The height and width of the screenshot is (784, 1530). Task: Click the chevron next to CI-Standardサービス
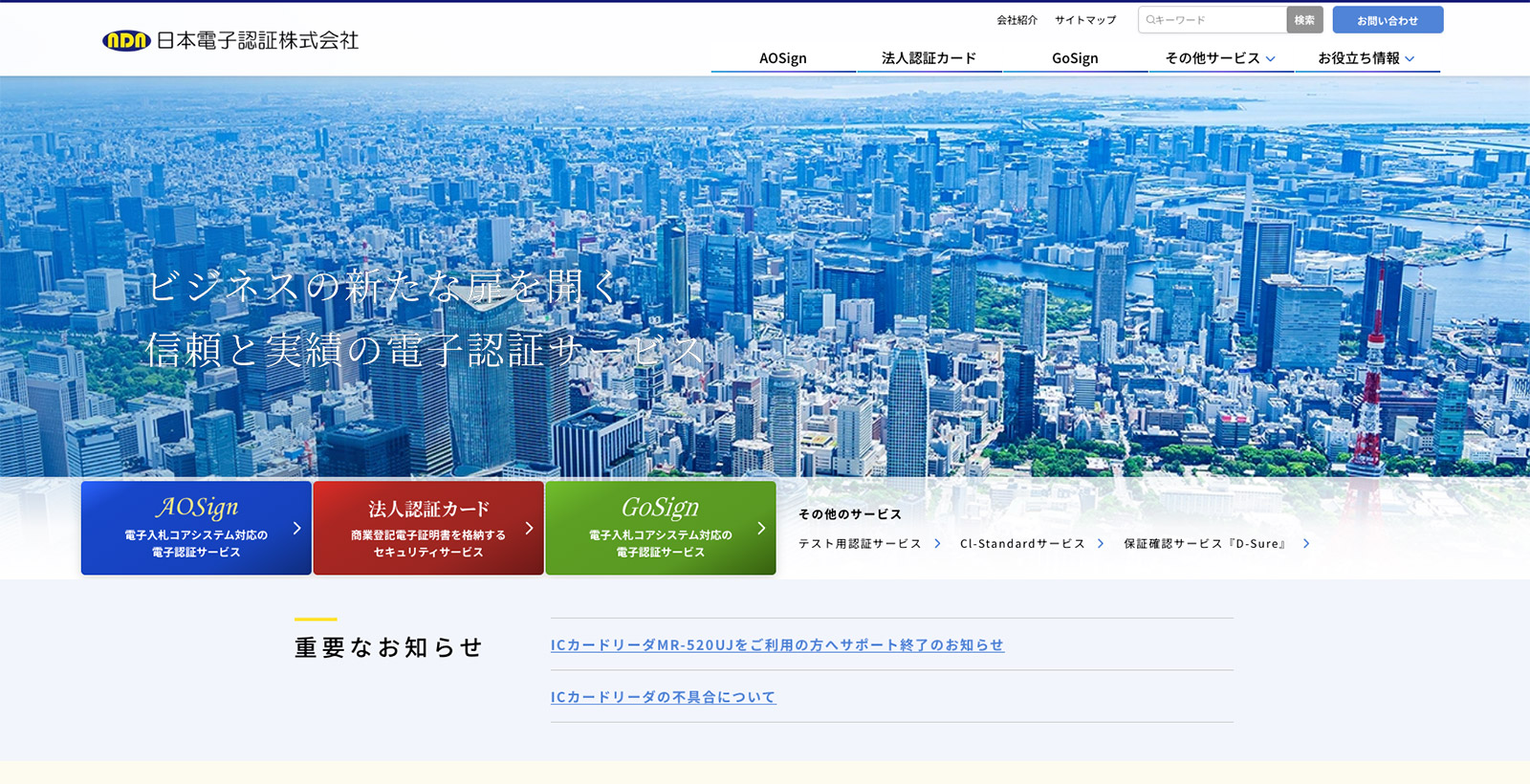pos(1101,543)
